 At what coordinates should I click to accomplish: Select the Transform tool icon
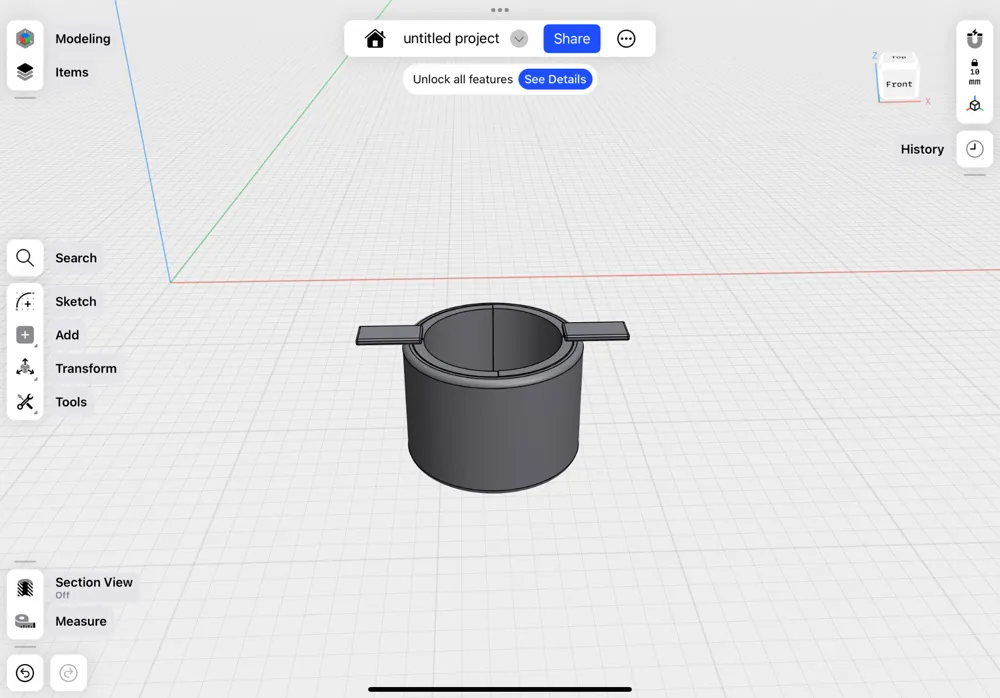(25, 368)
